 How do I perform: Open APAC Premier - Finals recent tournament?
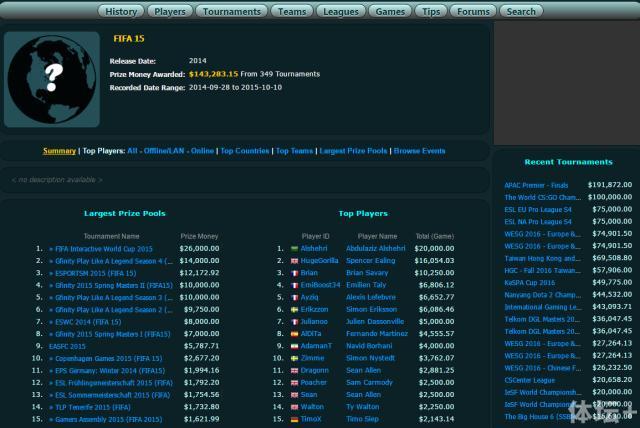[x=536, y=185]
